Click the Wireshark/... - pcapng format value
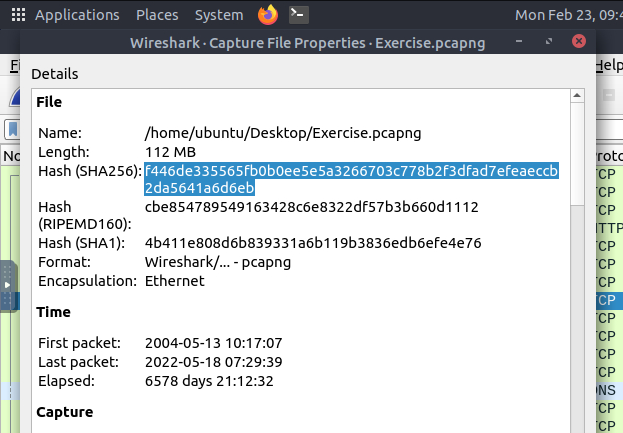This screenshot has height=433, width=623. tap(218, 262)
